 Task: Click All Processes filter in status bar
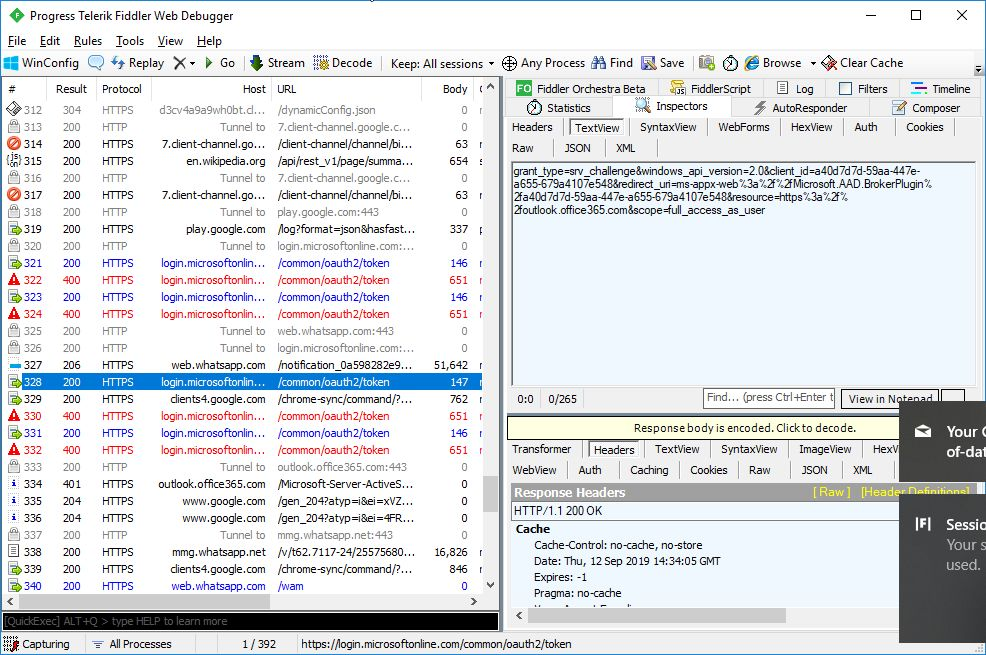pyautogui.click(x=132, y=644)
